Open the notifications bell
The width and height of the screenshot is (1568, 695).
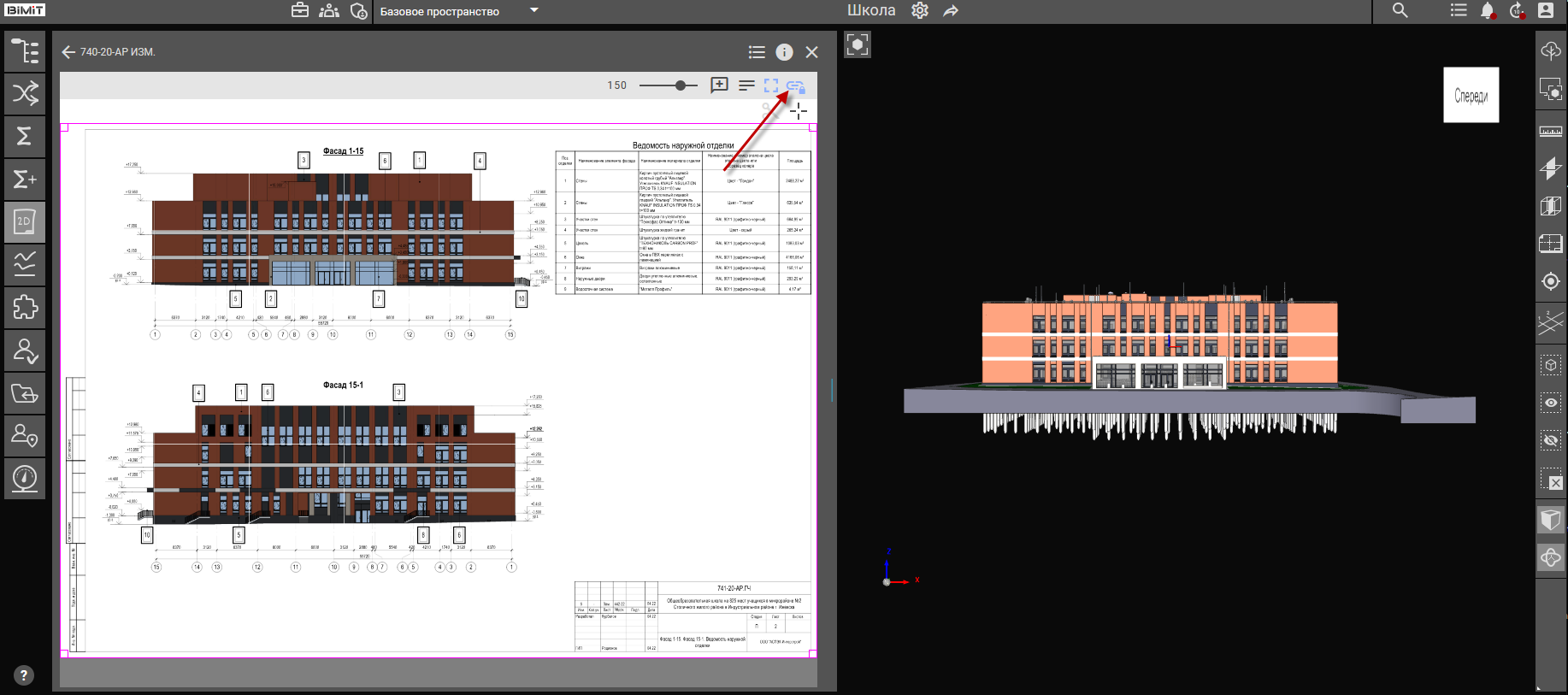coord(1488,11)
